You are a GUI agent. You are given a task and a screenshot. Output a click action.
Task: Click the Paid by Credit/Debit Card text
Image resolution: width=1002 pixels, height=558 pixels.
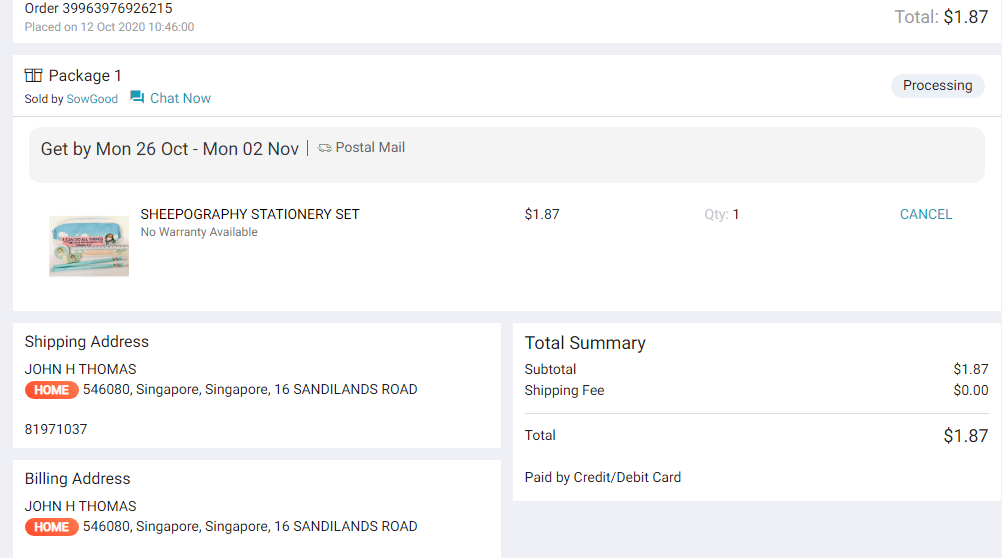click(x=602, y=477)
